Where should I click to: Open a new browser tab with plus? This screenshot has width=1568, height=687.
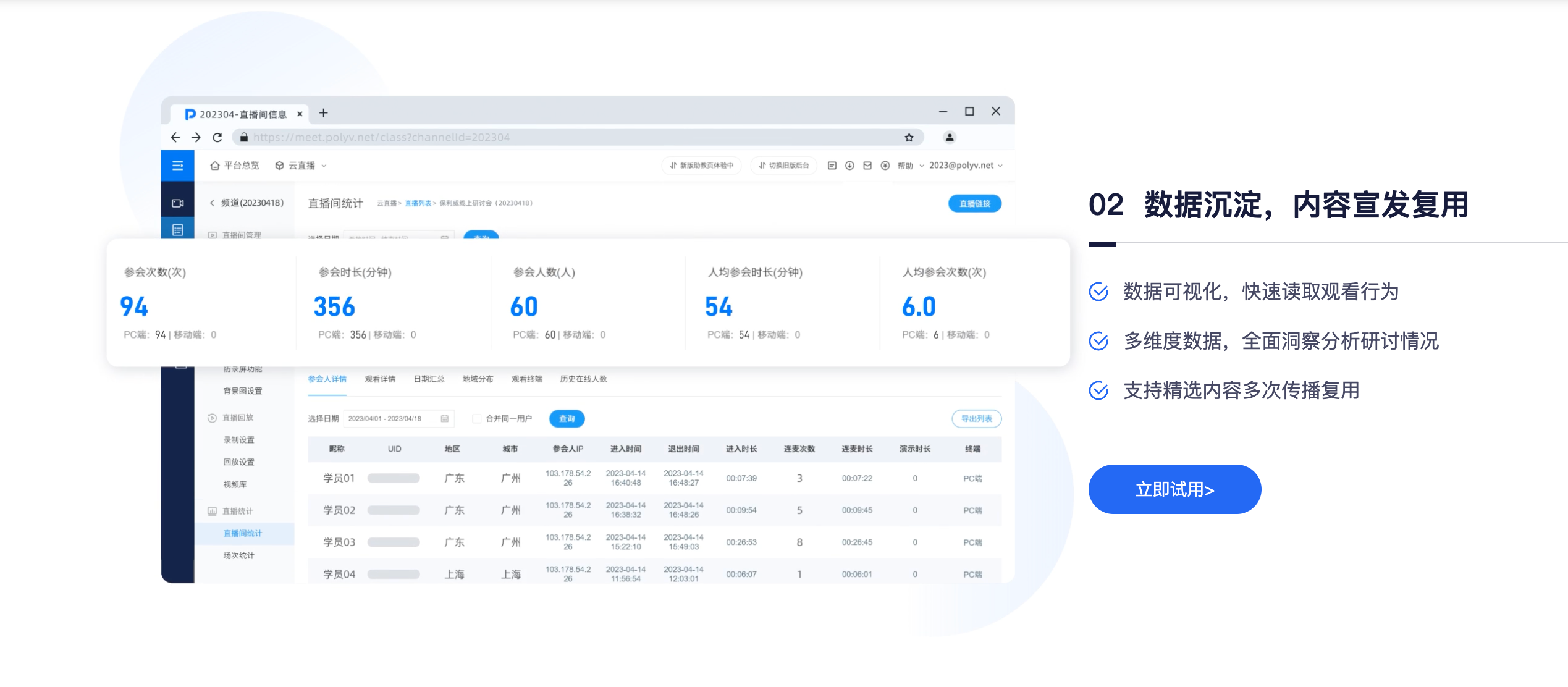point(323,113)
